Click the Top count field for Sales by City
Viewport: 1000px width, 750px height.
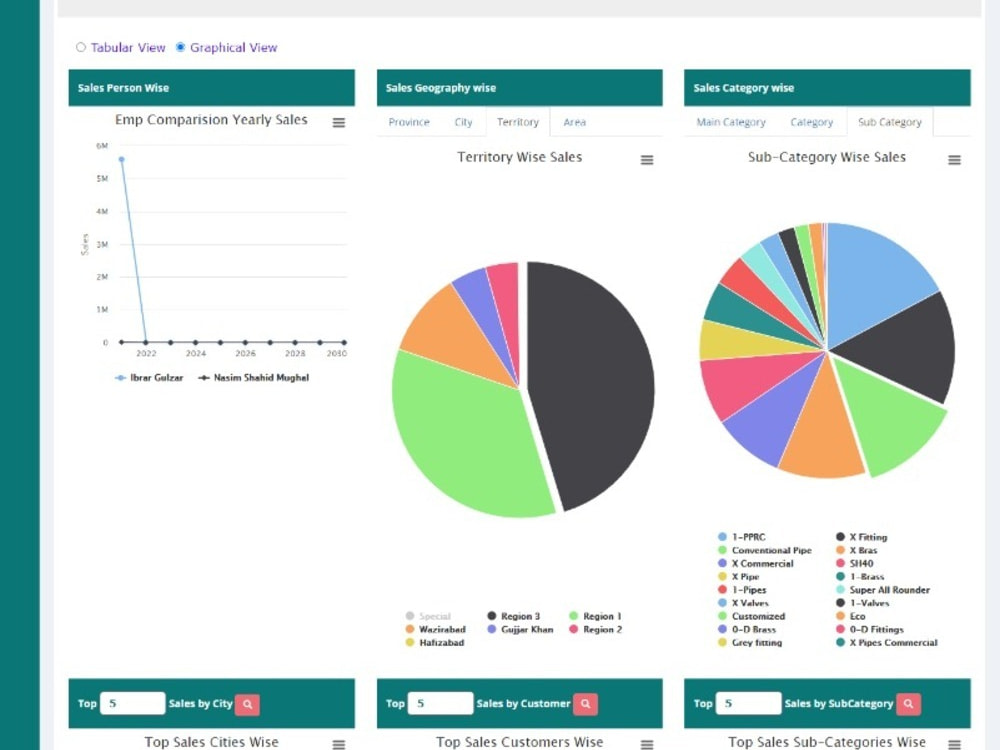tap(133, 703)
